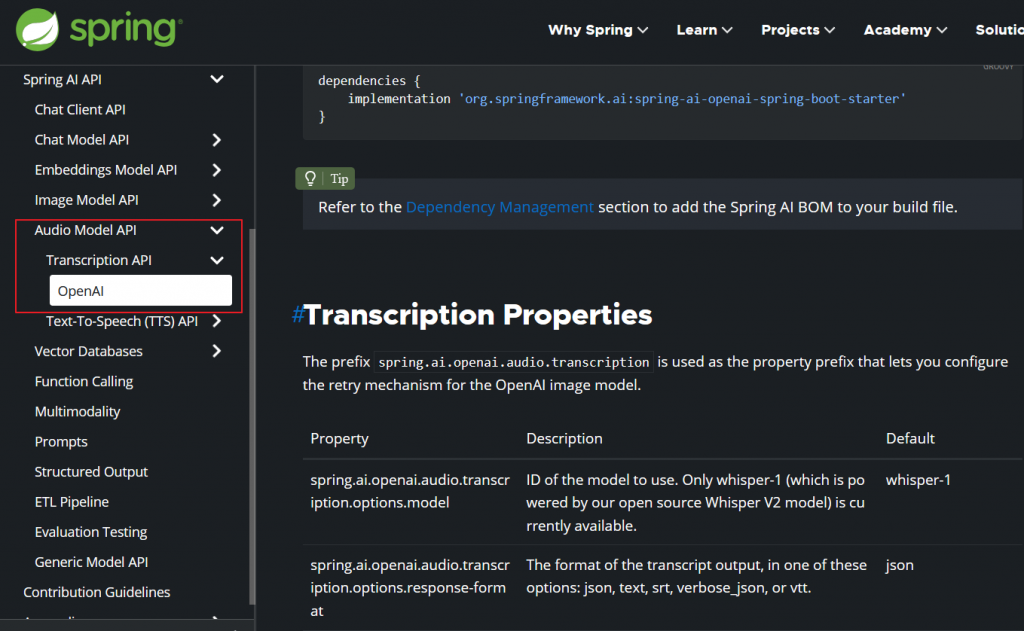Open Audio Model API page
Image resolution: width=1024 pixels, height=631 pixels.
coord(86,230)
